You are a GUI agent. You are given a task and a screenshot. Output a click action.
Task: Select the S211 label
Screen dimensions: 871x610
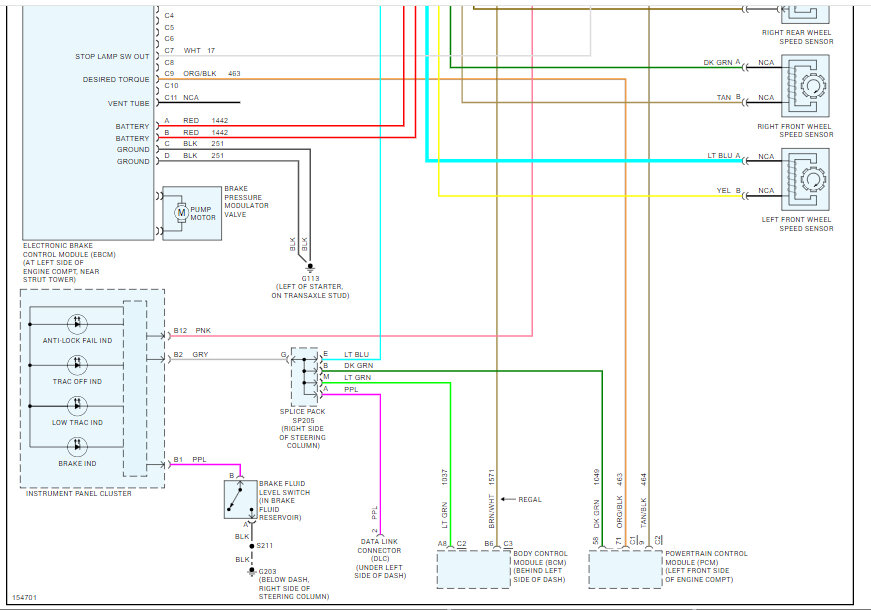click(265, 546)
